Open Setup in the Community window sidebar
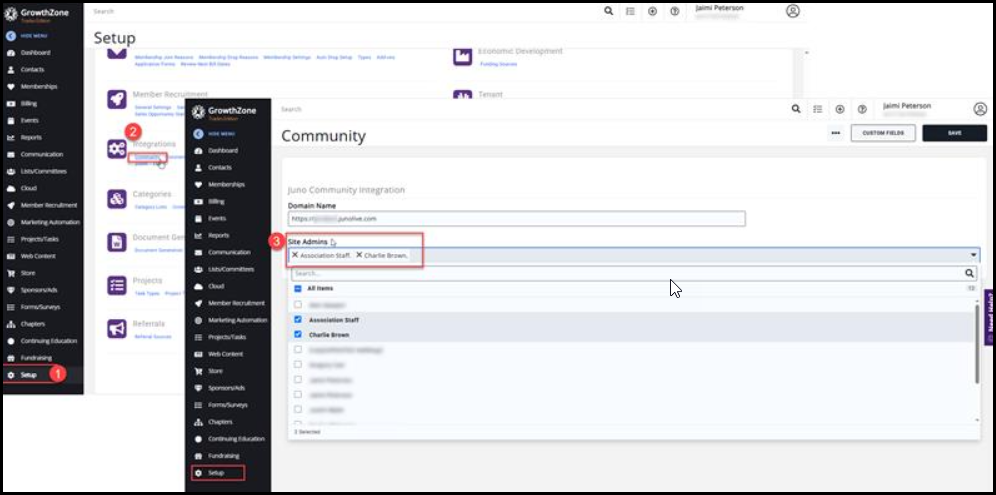 click(216, 472)
